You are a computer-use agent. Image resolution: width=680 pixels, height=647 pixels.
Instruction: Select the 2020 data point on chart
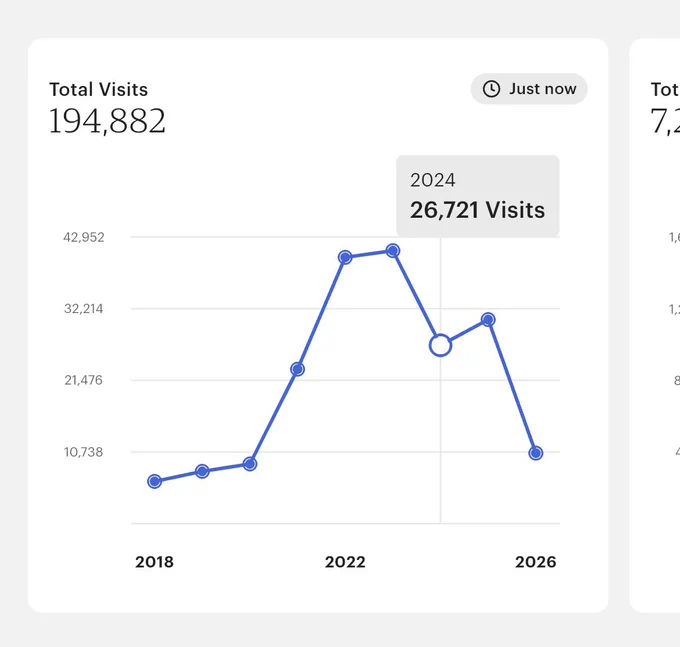[250, 464]
